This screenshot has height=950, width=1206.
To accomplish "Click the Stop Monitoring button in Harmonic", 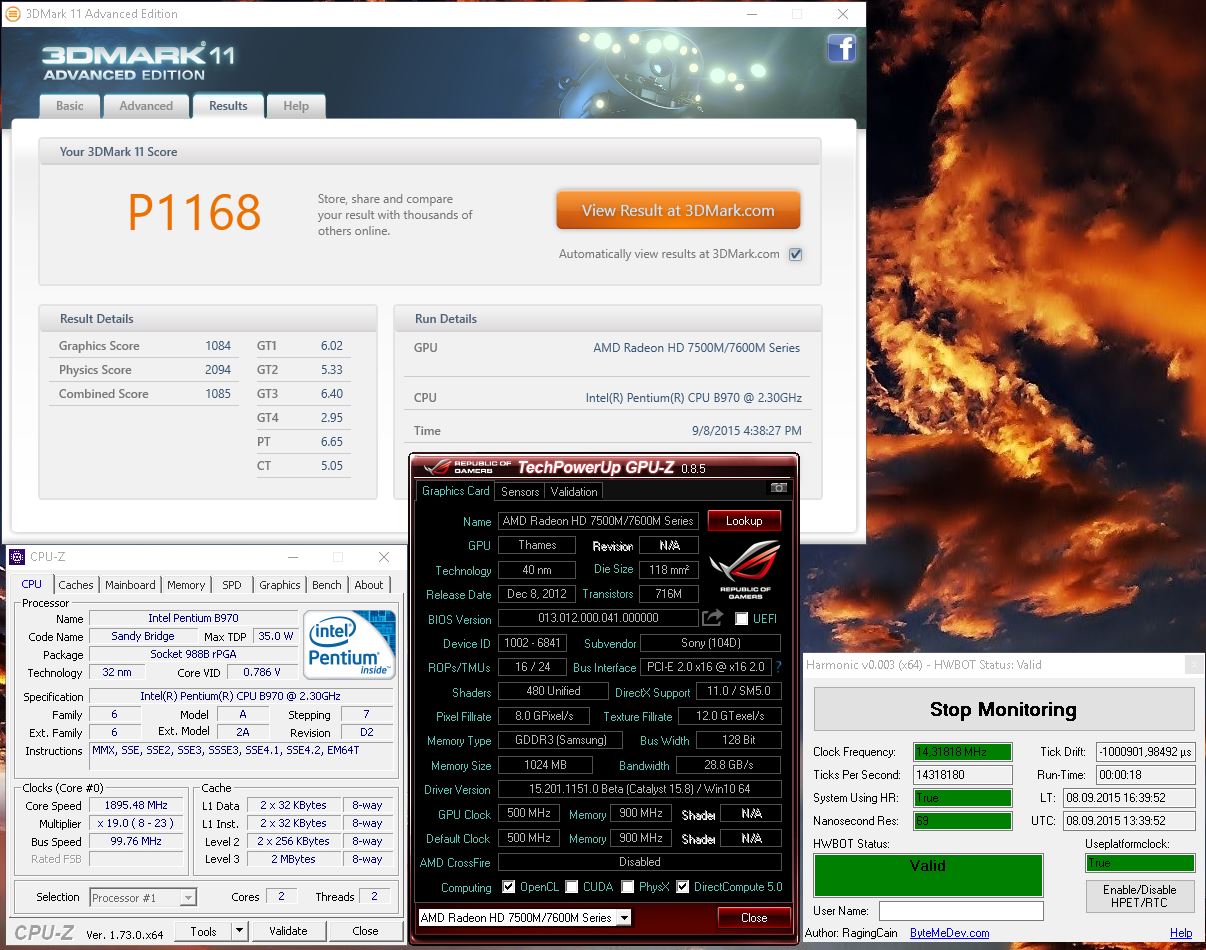I will click(1003, 709).
